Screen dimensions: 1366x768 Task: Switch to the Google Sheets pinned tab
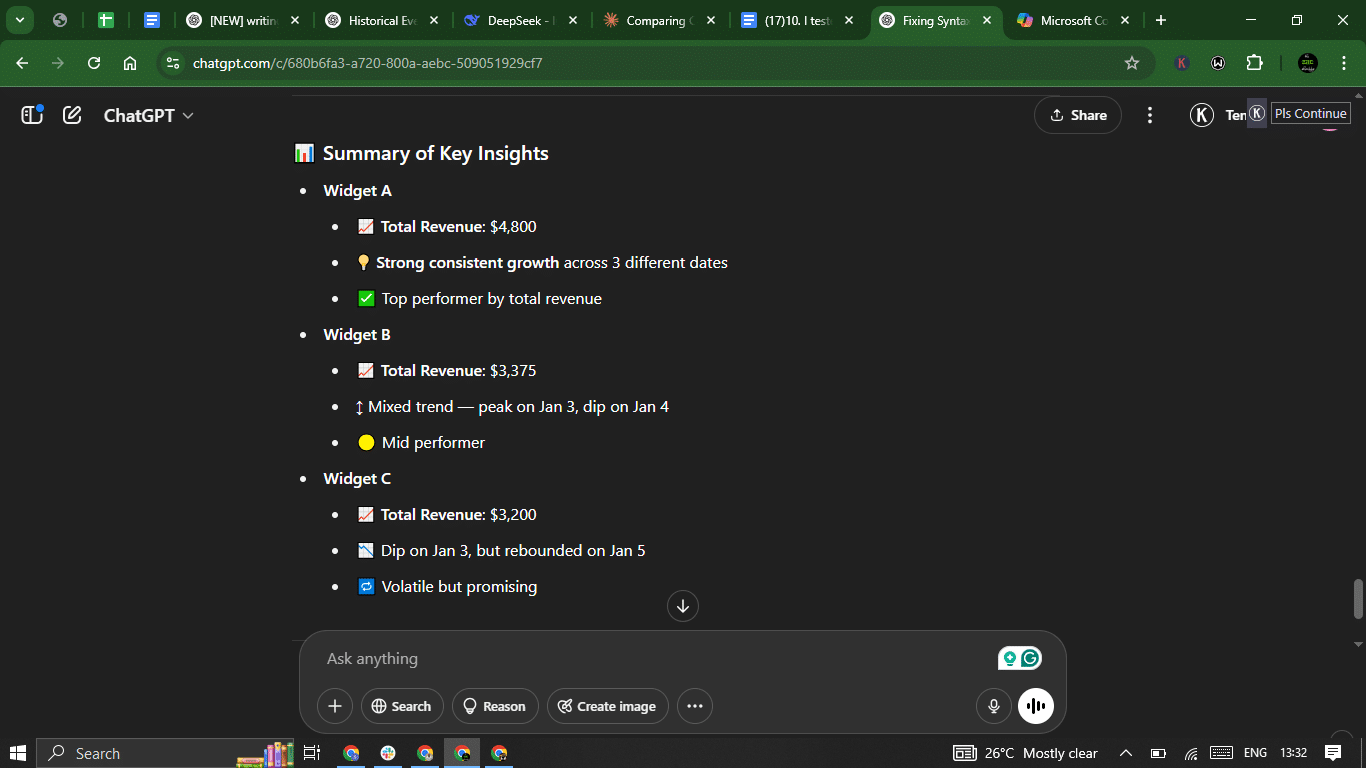click(106, 20)
